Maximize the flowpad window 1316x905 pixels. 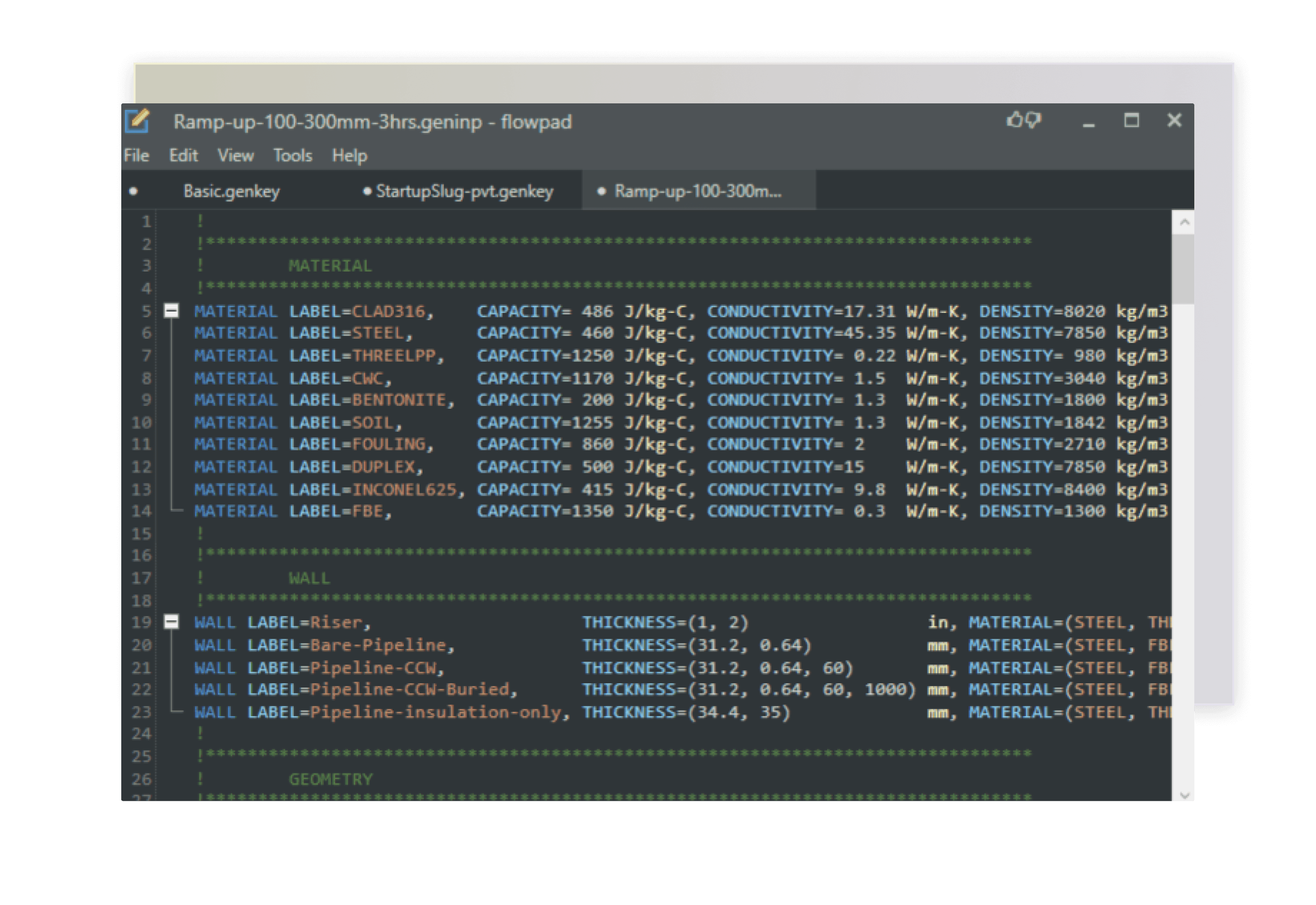(x=1131, y=121)
